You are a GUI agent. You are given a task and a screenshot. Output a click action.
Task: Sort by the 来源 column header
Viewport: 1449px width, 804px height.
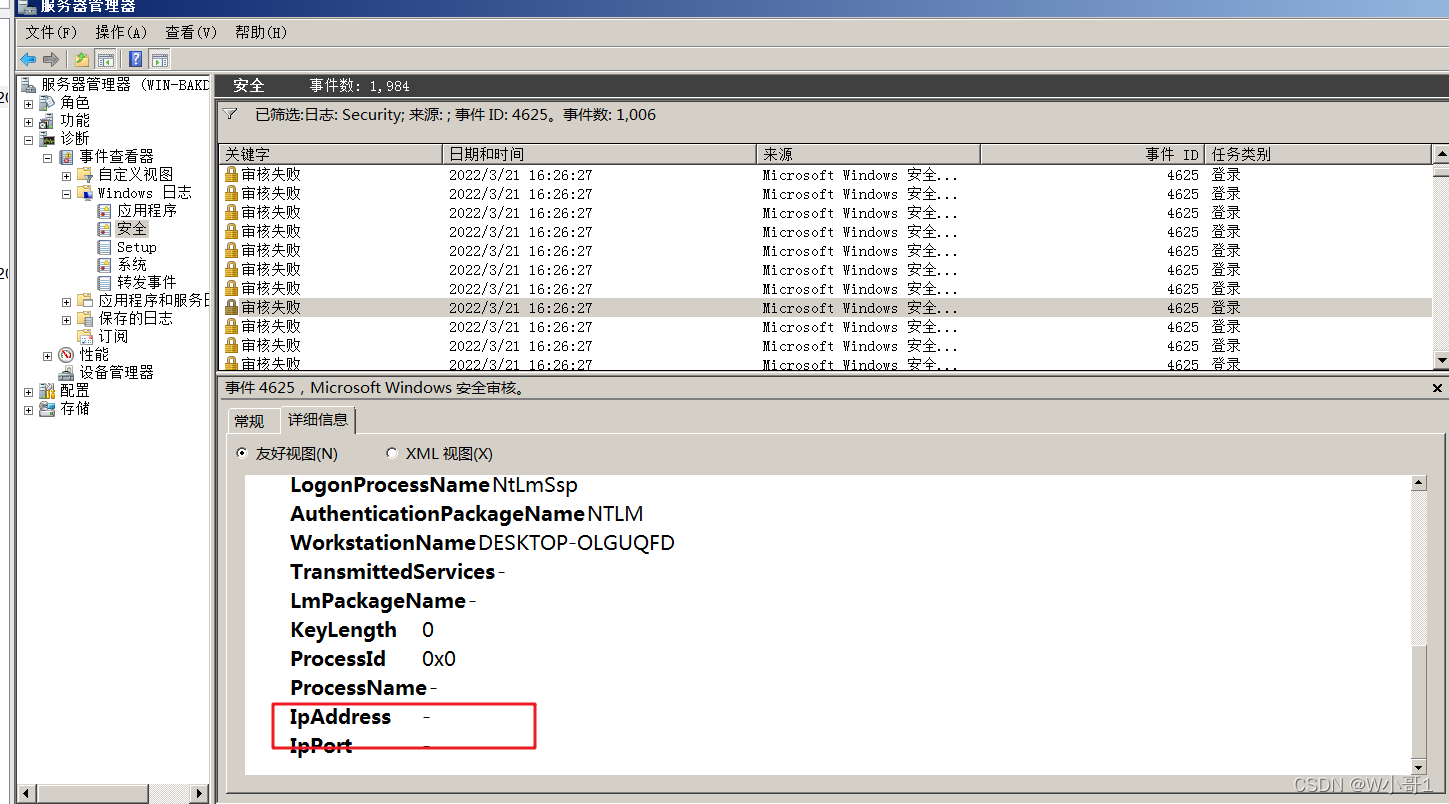pos(868,154)
